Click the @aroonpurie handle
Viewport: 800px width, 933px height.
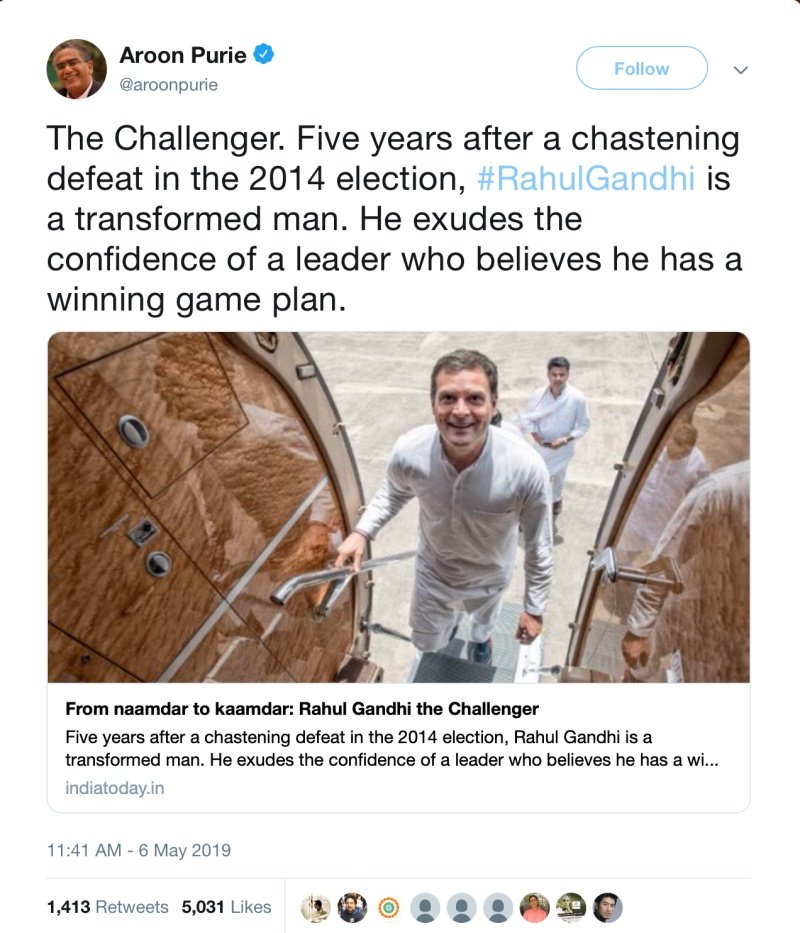click(x=168, y=85)
